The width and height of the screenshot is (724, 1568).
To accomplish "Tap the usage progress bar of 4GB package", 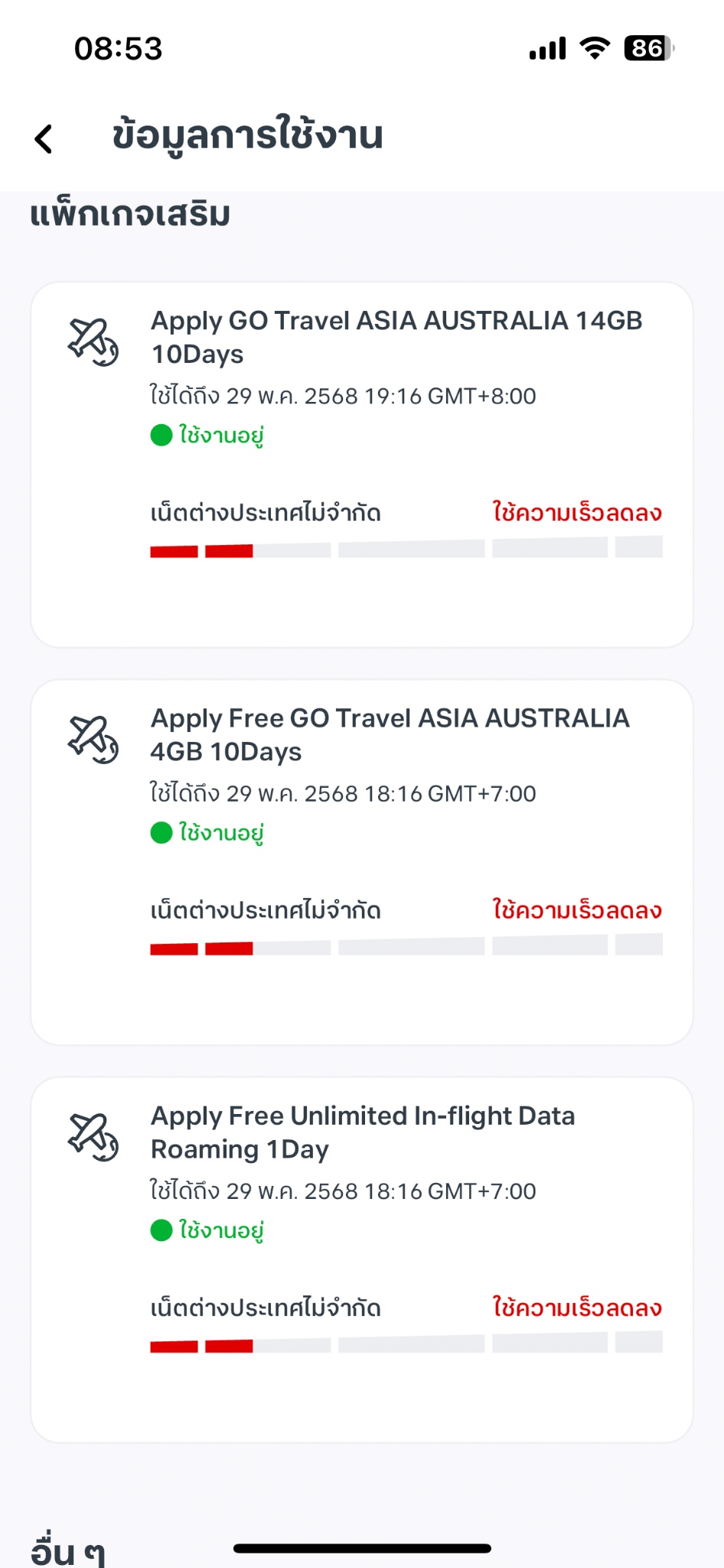I will click(x=406, y=945).
